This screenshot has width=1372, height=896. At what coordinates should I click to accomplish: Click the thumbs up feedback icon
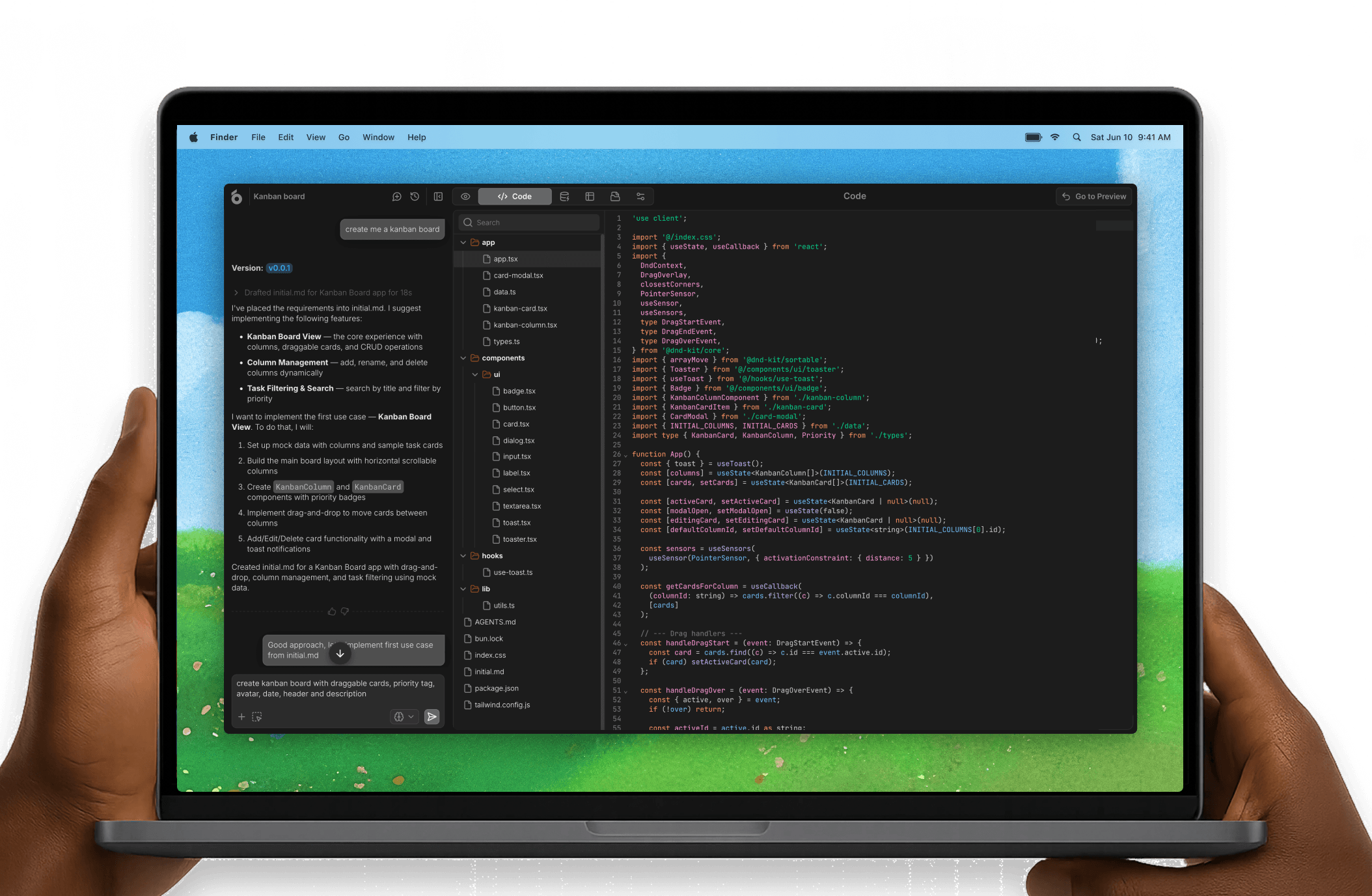point(332,611)
